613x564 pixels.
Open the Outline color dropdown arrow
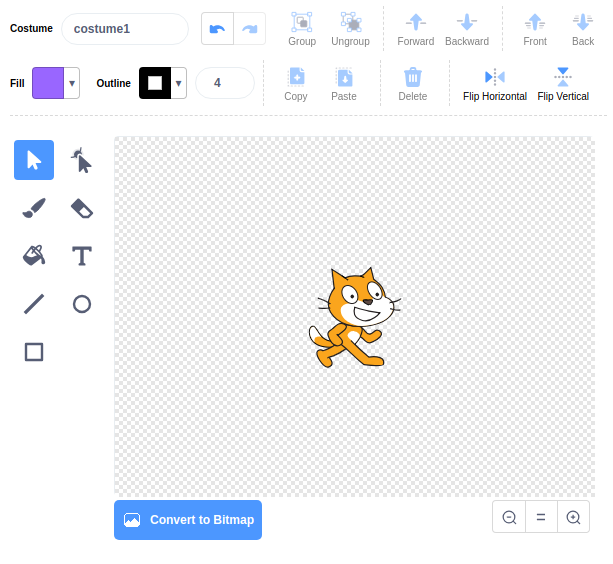pyautogui.click(x=179, y=83)
